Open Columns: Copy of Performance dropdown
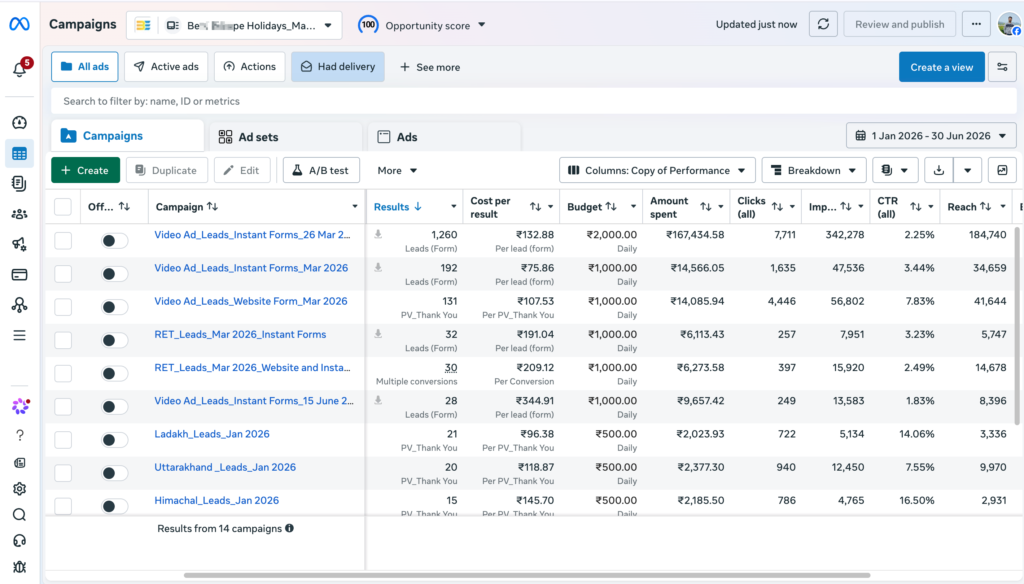 [x=657, y=170]
